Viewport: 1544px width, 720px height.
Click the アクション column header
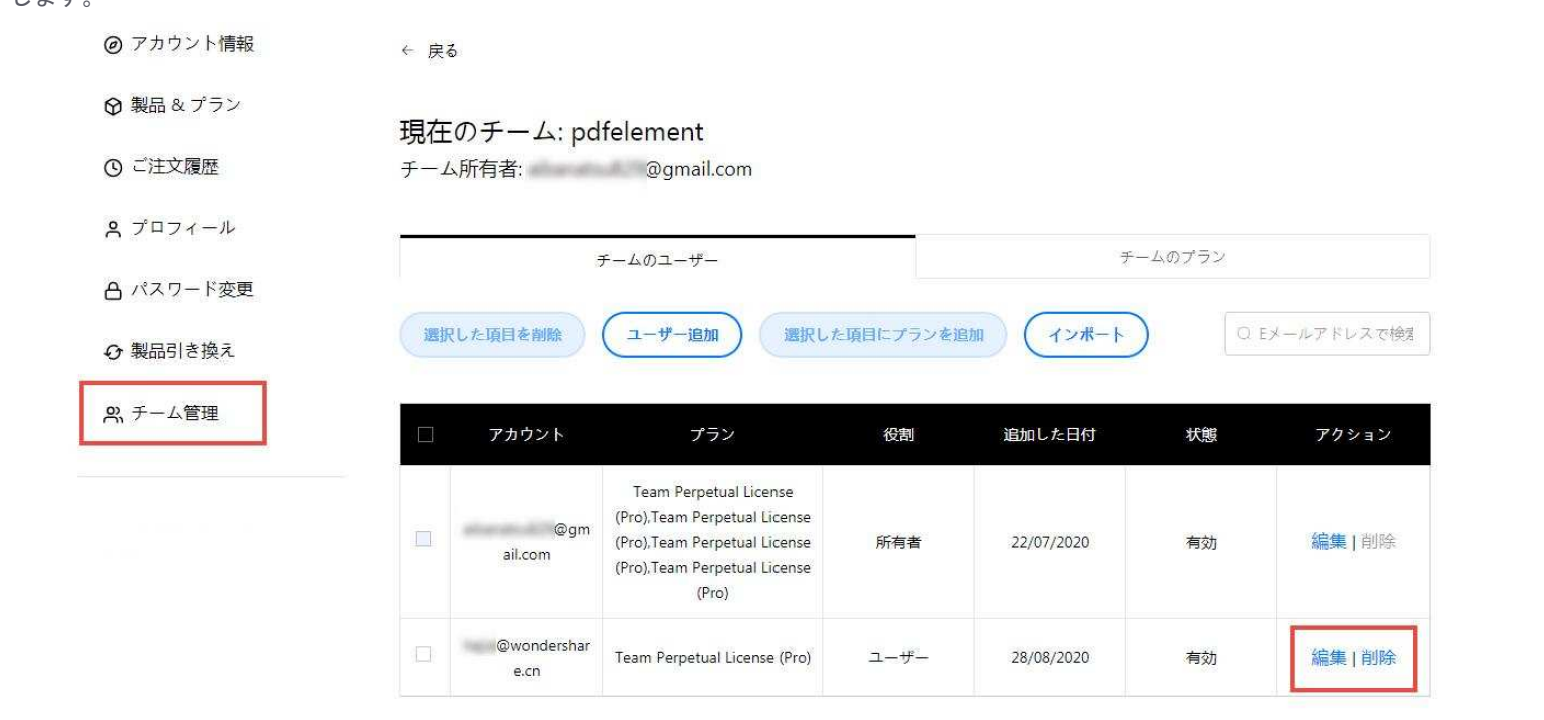click(1353, 435)
